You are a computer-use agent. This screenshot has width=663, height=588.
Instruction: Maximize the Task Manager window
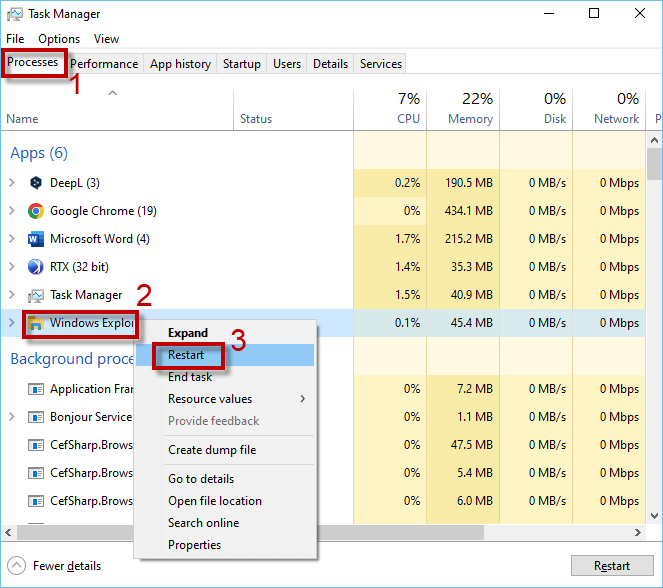[x=594, y=14]
